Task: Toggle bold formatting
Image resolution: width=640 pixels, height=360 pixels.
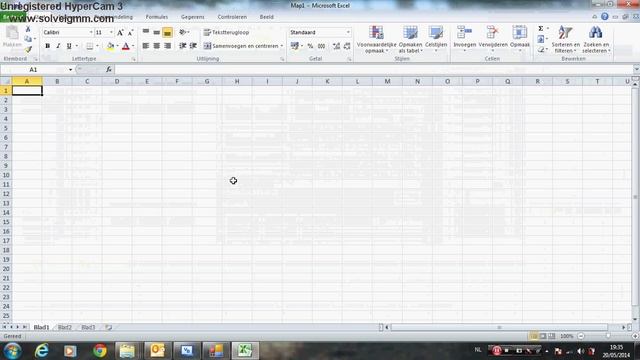Action: tap(47, 46)
